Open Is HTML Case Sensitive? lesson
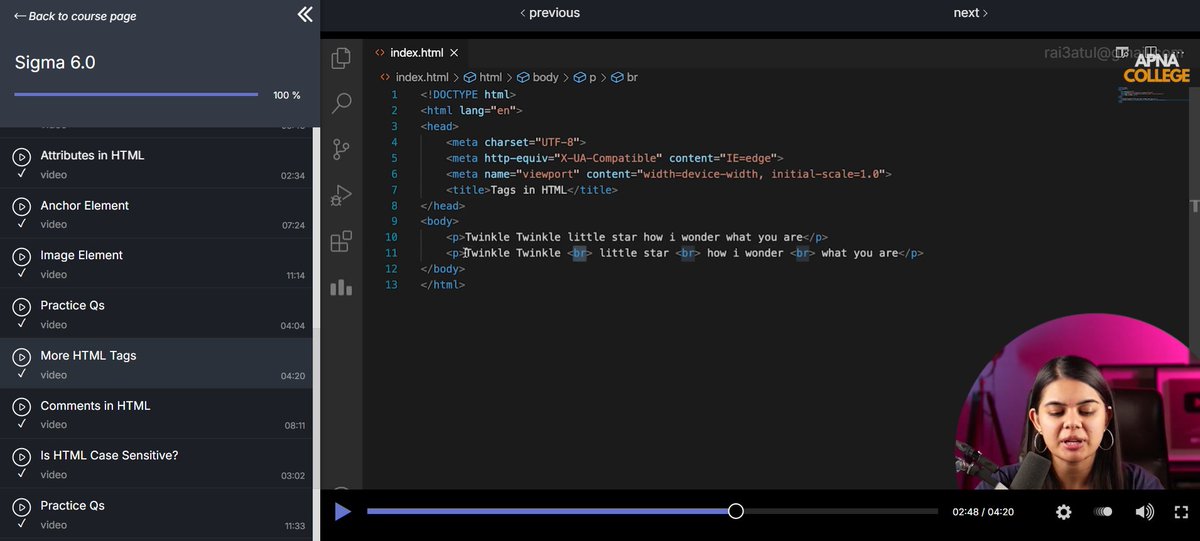This screenshot has width=1200, height=541. [x=109, y=456]
